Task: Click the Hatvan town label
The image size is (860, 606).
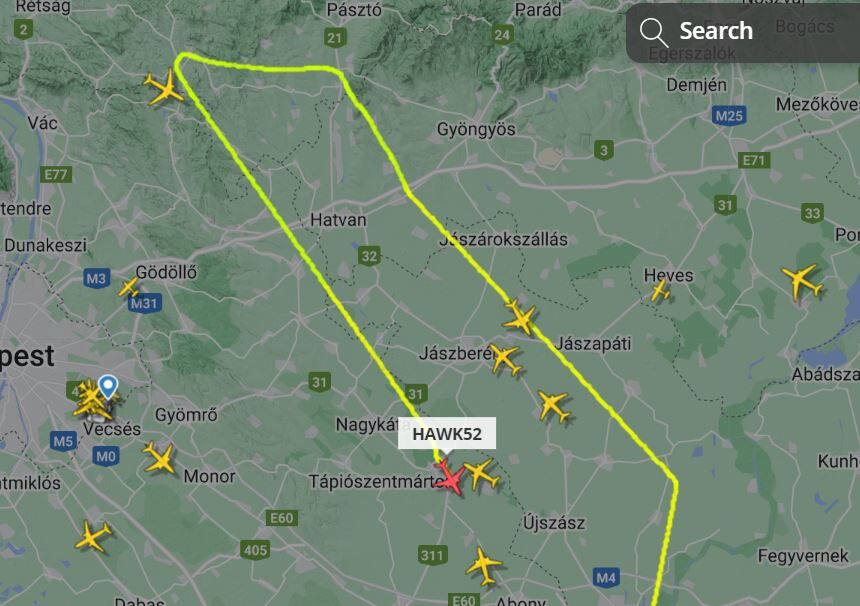Action: pyautogui.click(x=338, y=220)
